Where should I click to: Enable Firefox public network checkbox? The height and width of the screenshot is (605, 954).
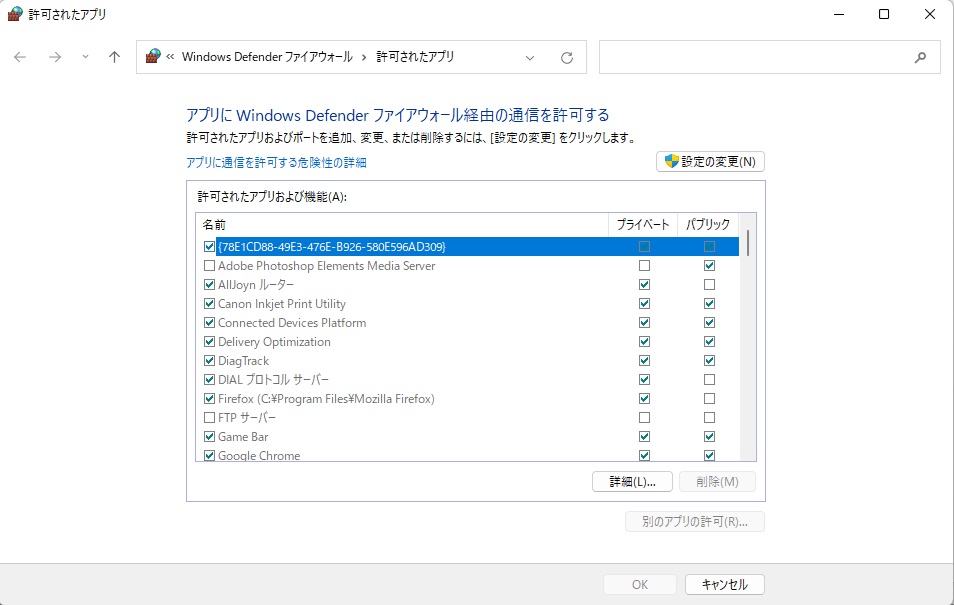709,399
